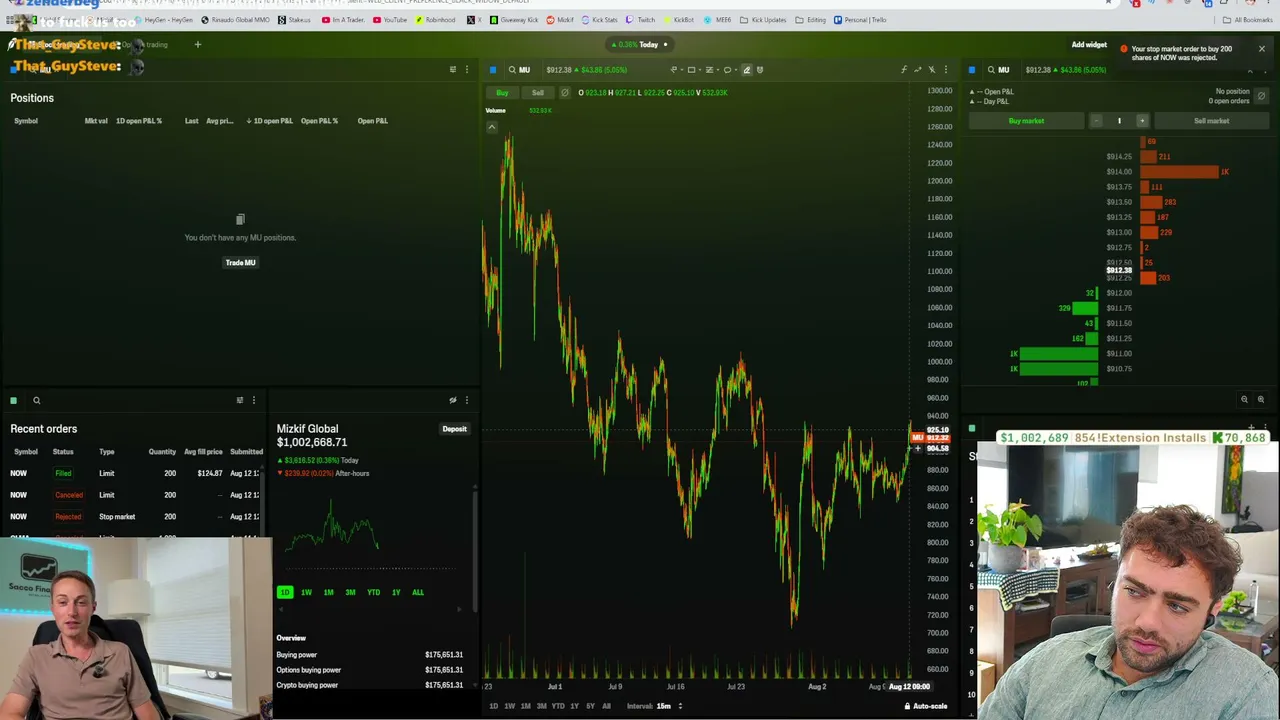Image resolution: width=1280 pixels, height=720 pixels.
Task: Click the chart Buy button
Action: (x=502, y=93)
